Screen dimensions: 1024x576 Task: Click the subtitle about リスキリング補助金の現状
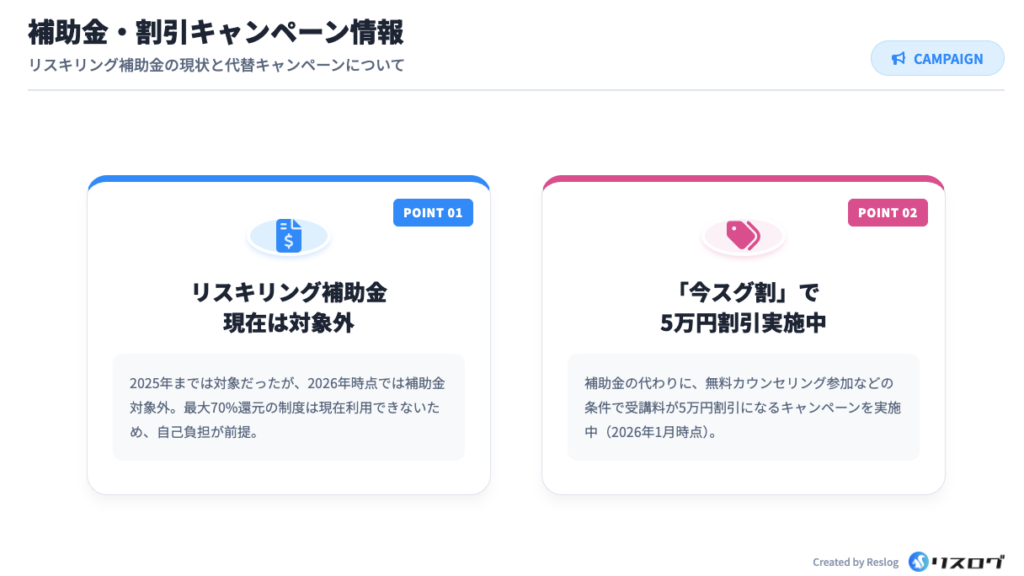click(216, 65)
